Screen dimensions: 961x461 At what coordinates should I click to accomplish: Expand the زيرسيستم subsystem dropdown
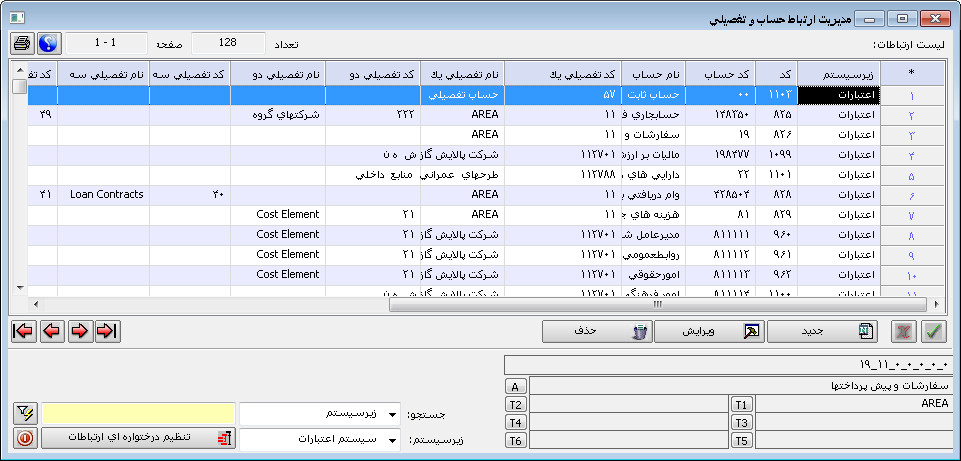point(390,439)
